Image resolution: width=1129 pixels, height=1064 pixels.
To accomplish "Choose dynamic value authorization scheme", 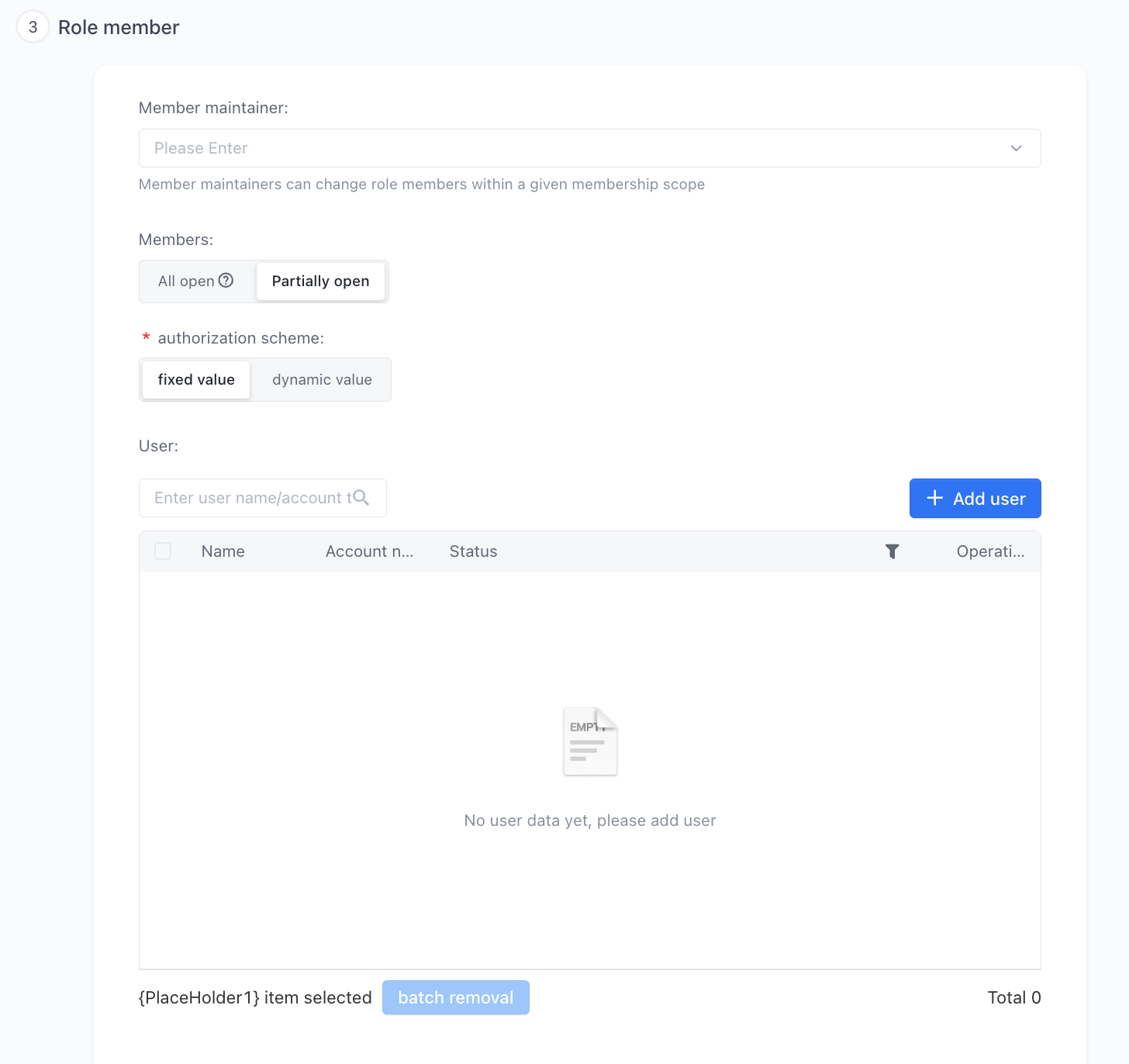I will [322, 380].
